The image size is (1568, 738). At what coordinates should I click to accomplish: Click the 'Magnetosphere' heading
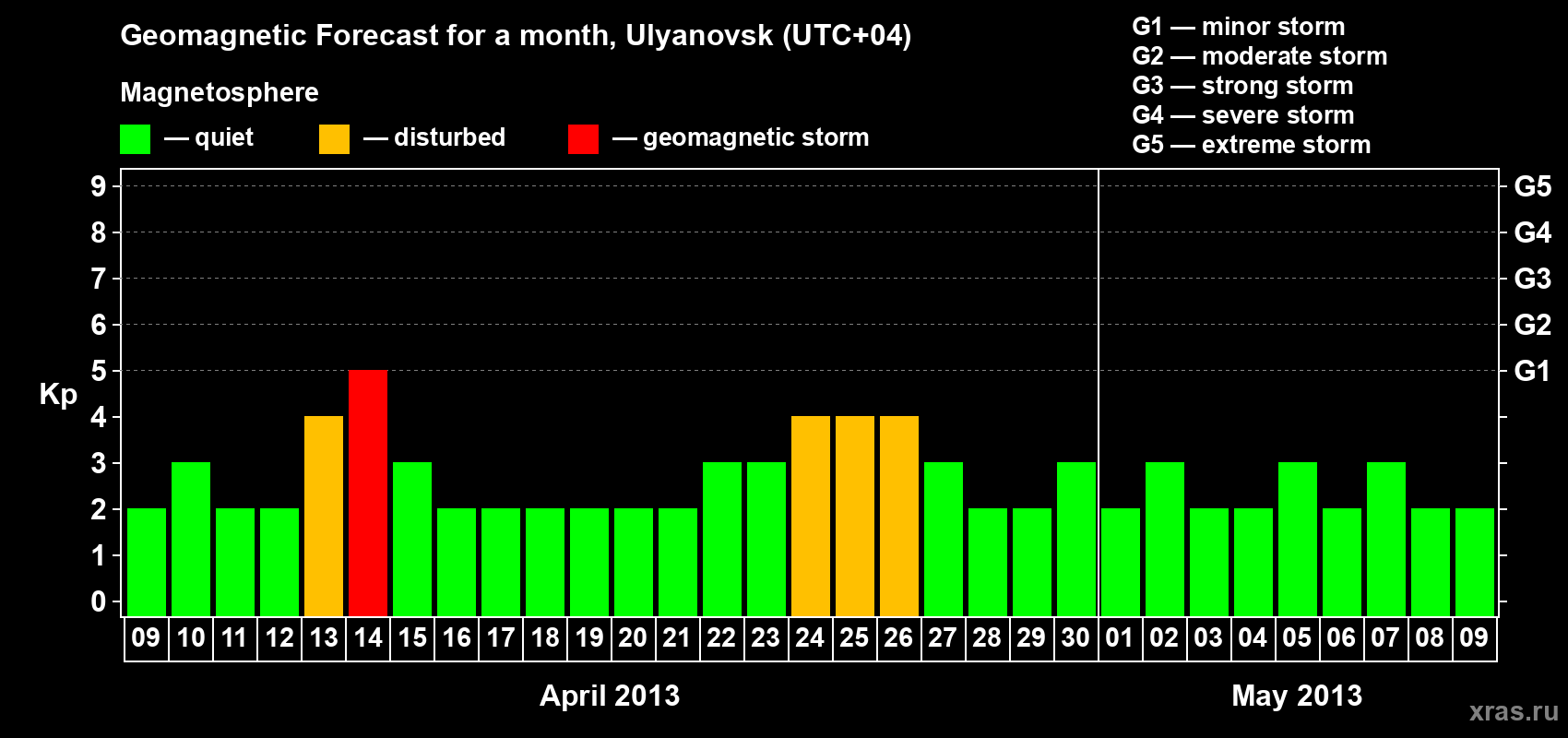(220, 92)
